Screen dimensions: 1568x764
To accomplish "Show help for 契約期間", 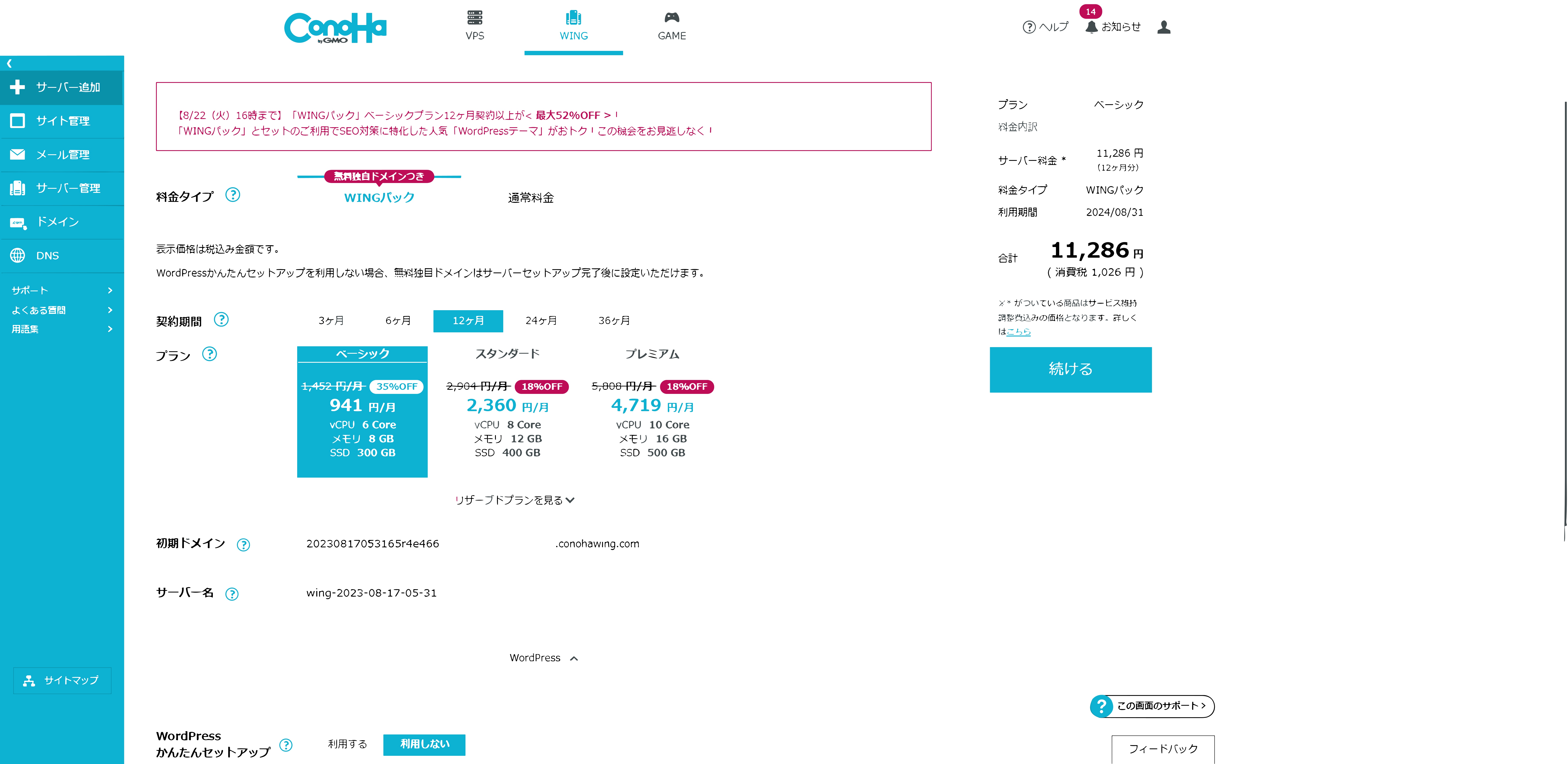I will point(222,319).
